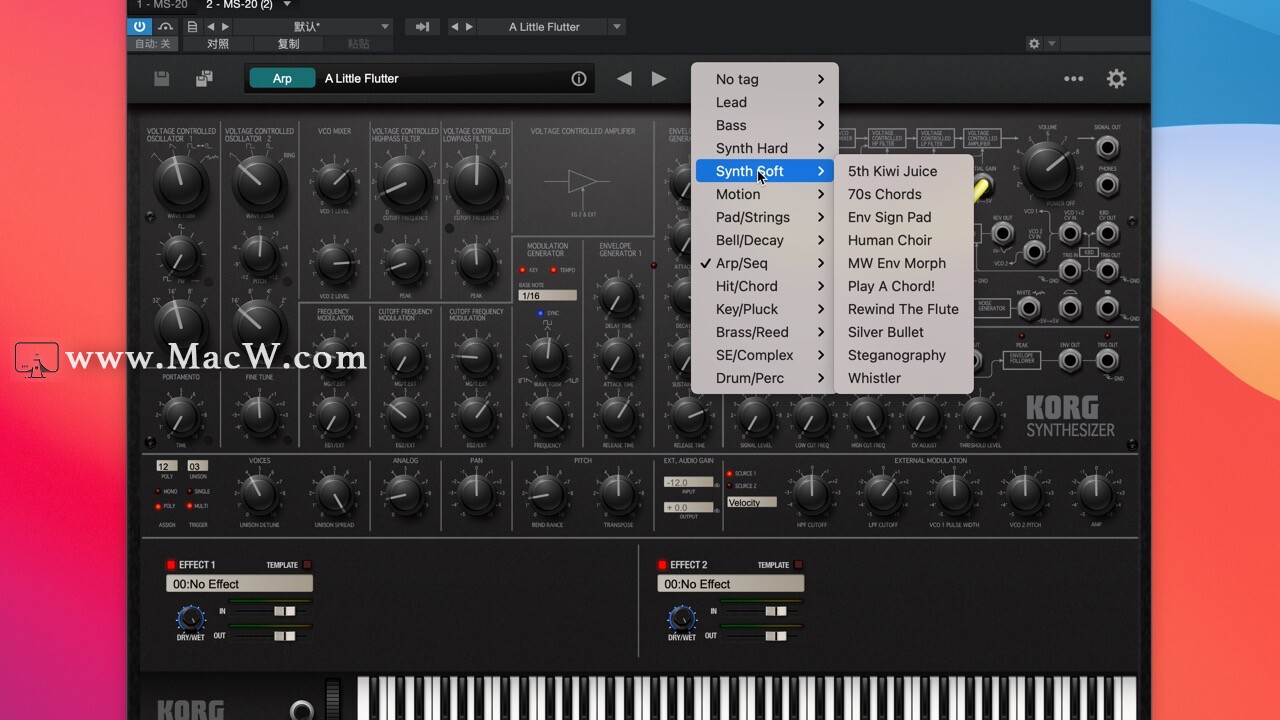This screenshot has height=720, width=1280.
Task: Click the 自动: 关 automation button
Action: click(x=153, y=44)
